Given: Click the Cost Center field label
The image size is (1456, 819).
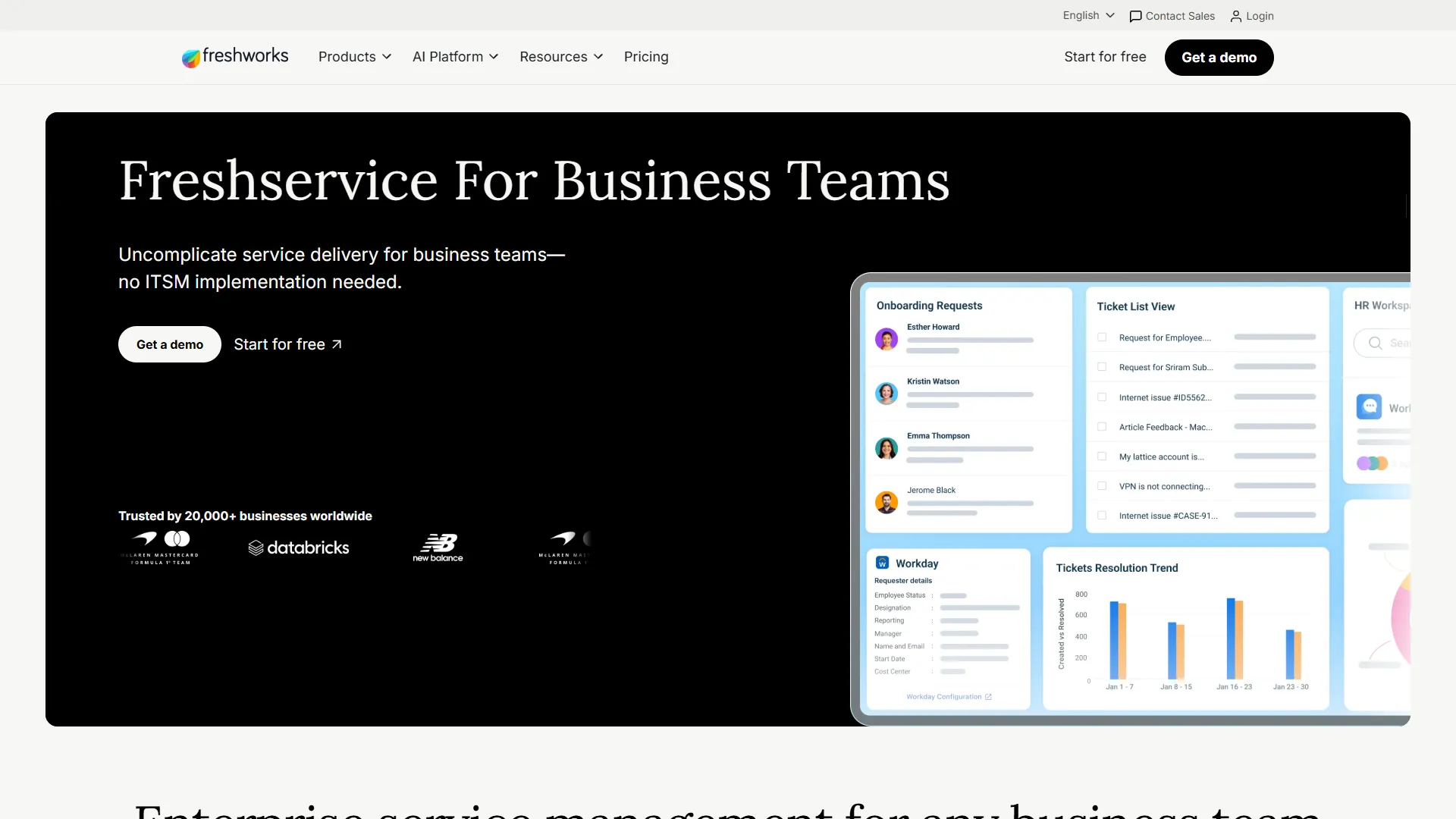Looking at the screenshot, I should [x=892, y=672].
